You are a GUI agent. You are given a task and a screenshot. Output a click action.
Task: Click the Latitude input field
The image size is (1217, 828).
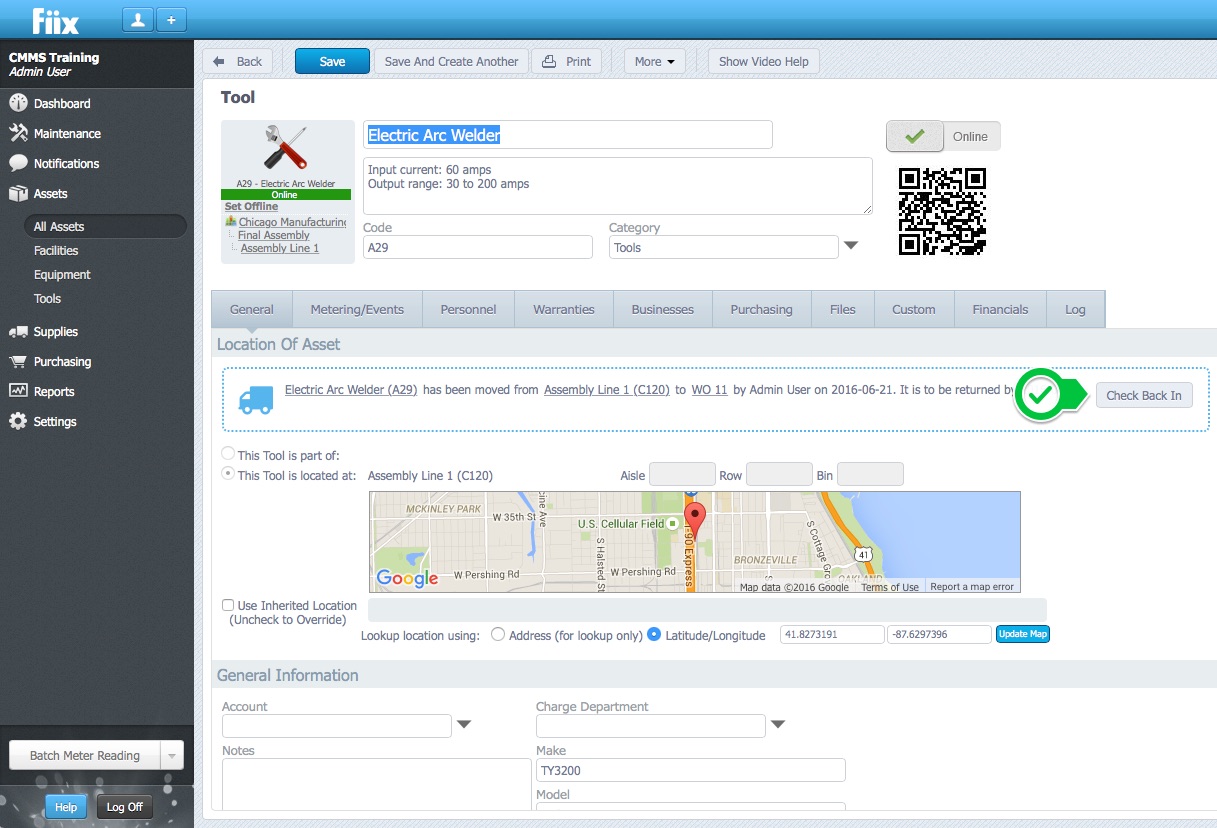coord(832,634)
